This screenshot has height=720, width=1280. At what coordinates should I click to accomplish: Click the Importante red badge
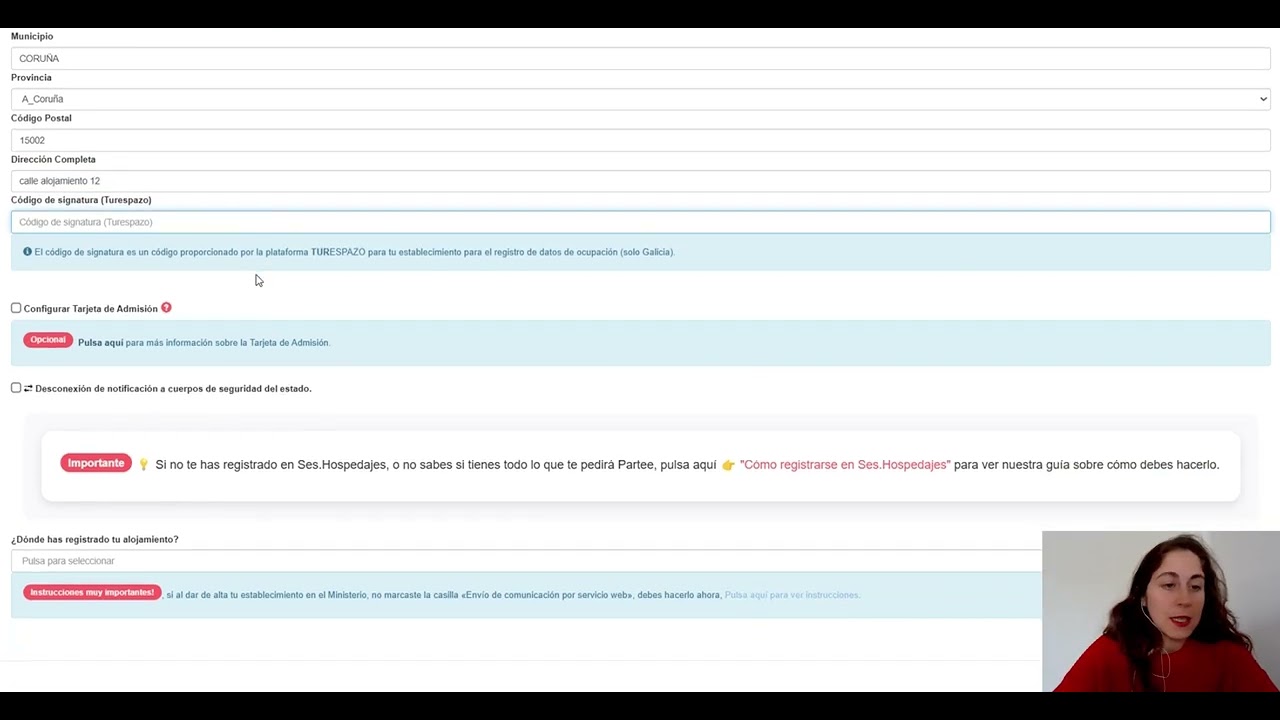point(96,463)
